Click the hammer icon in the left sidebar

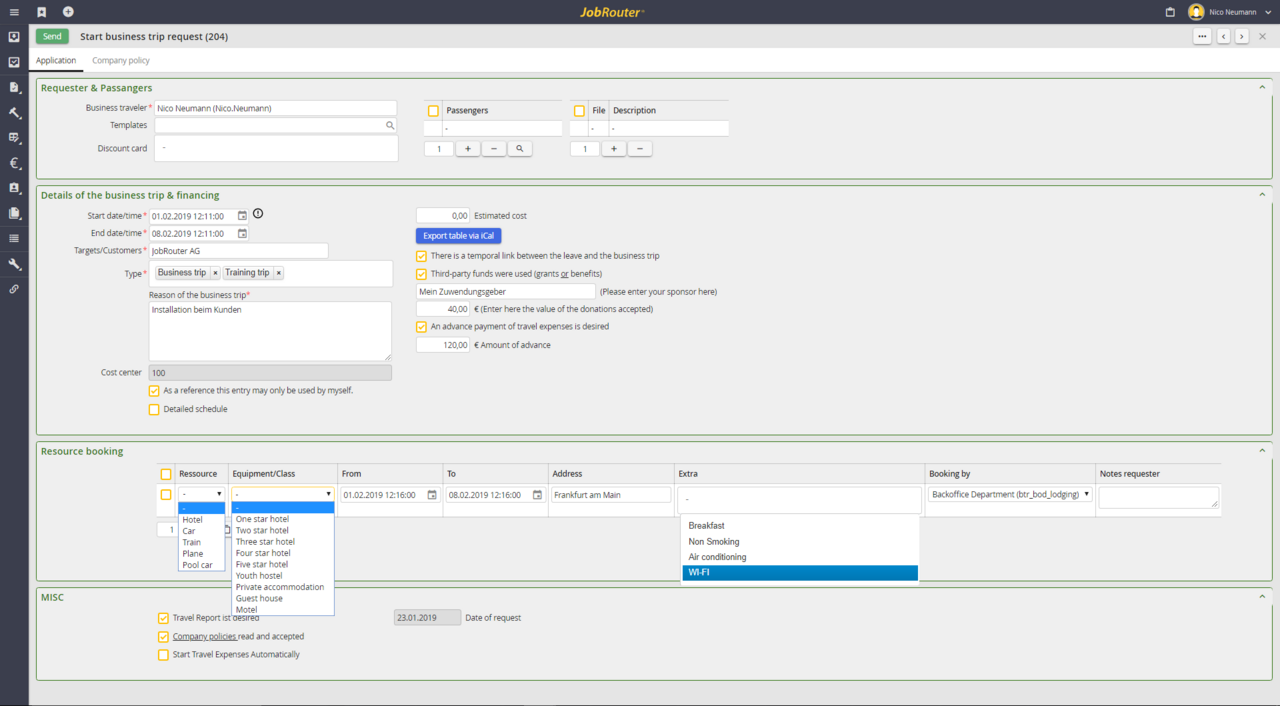(14, 113)
